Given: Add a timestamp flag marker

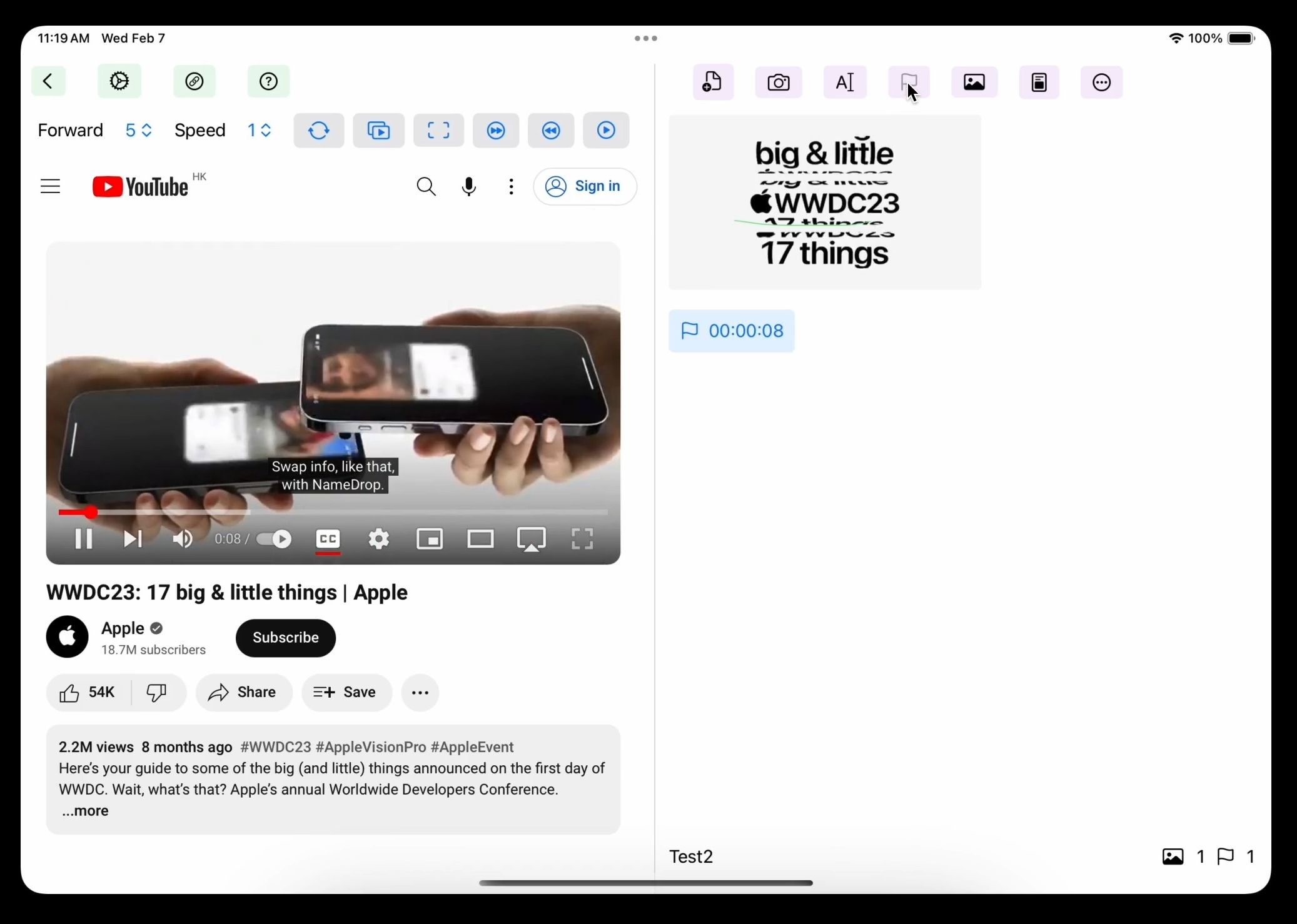Looking at the screenshot, I should 909,83.
